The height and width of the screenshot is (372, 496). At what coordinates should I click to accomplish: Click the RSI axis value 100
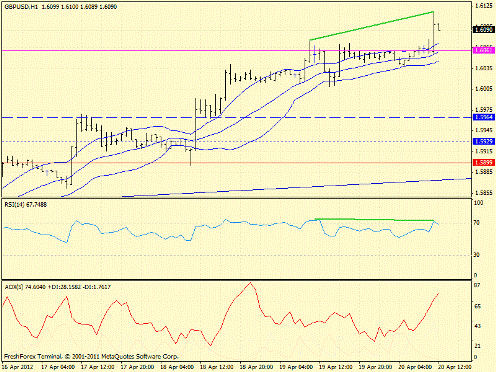478,202
